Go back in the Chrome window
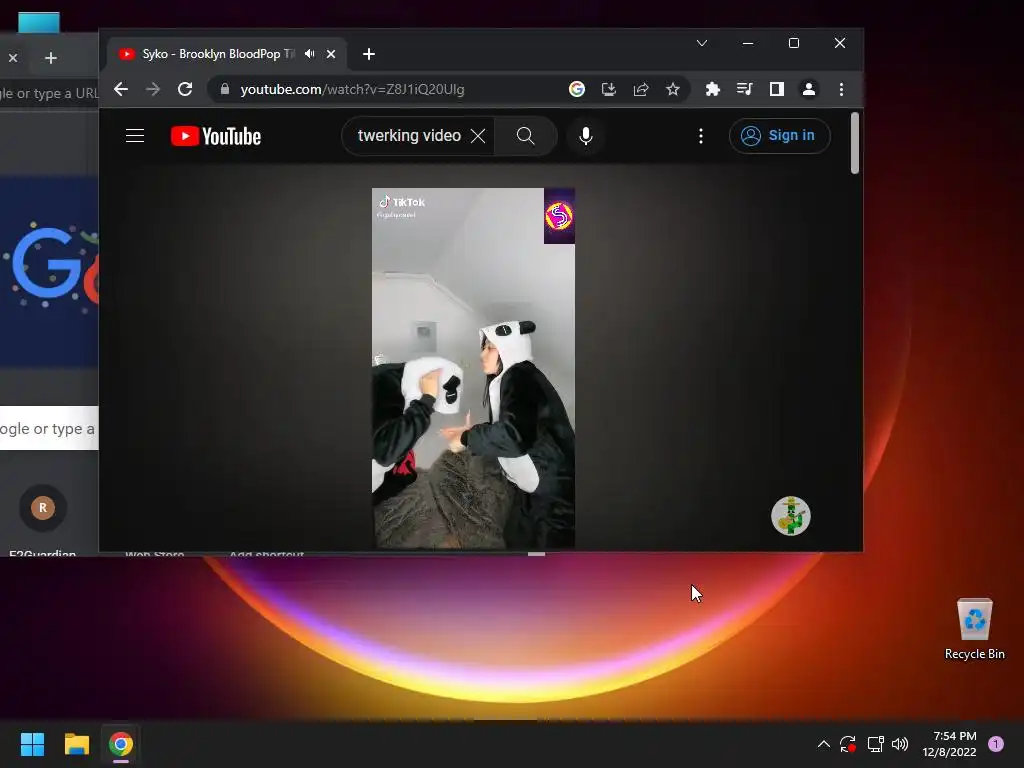 pyautogui.click(x=121, y=89)
